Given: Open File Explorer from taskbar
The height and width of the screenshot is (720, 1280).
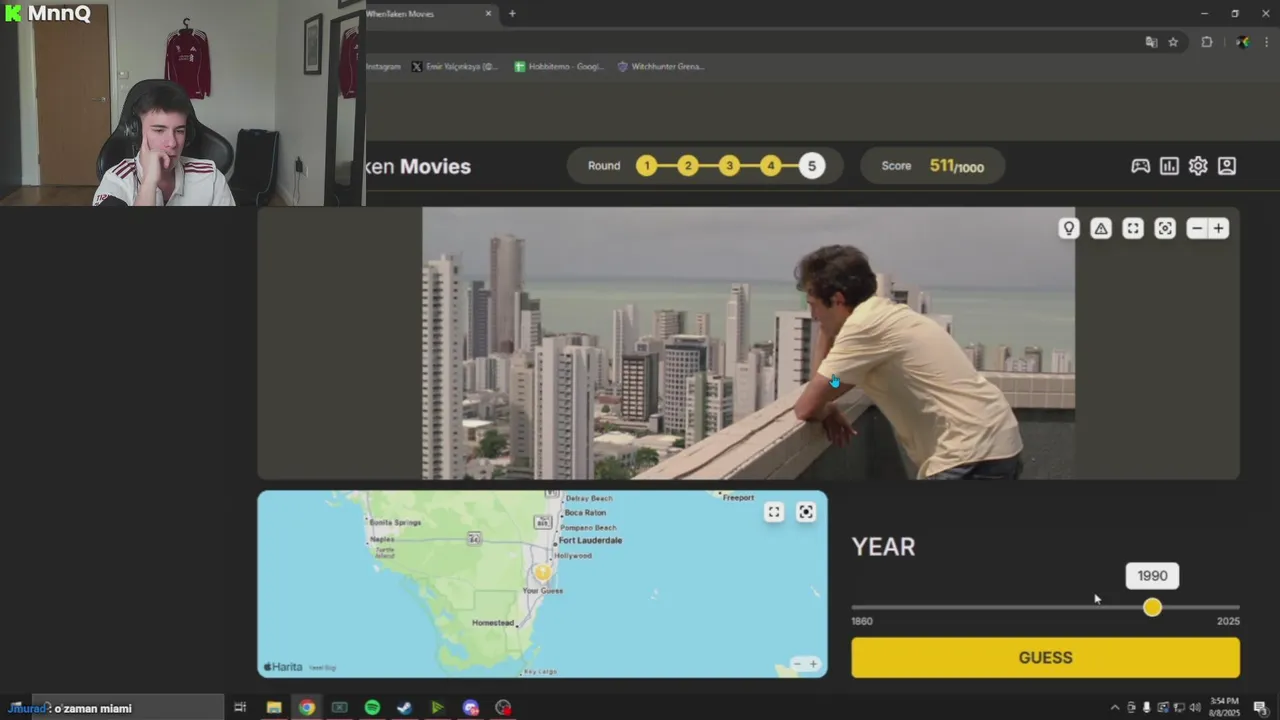Looking at the screenshot, I should [274, 708].
